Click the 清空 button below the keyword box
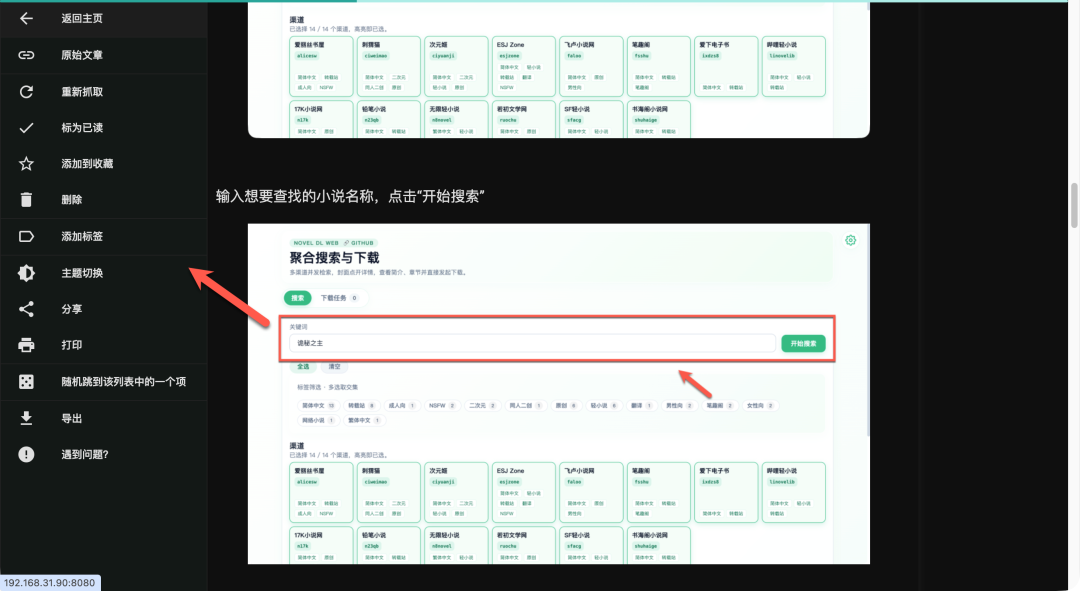 tap(334, 367)
